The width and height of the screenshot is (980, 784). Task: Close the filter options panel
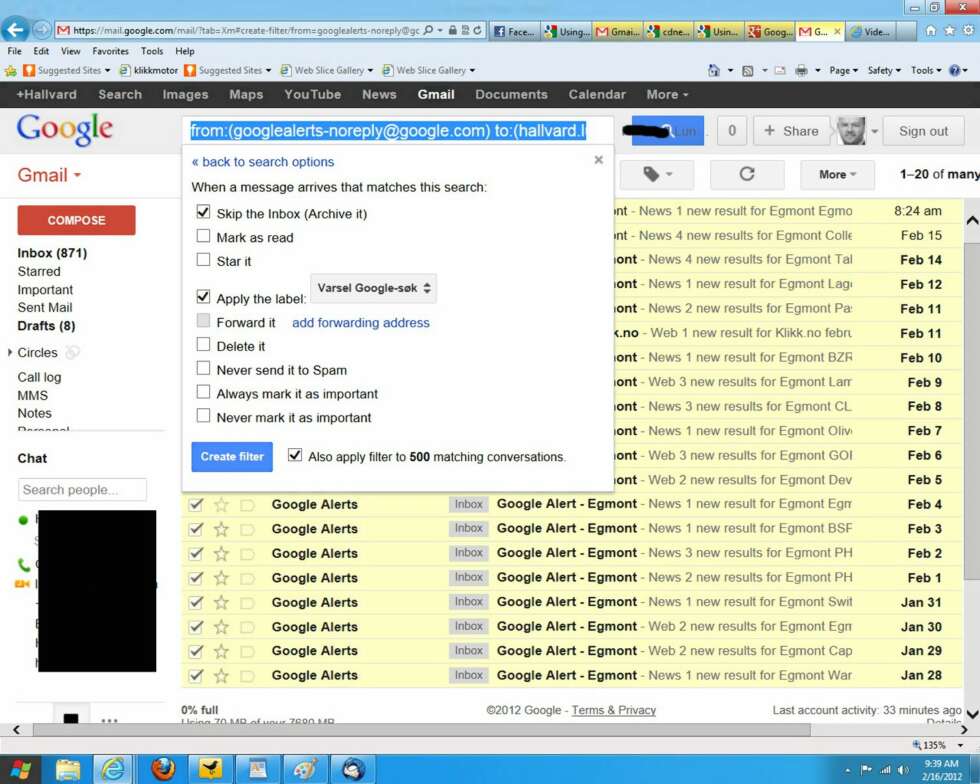pyautogui.click(x=599, y=160)
